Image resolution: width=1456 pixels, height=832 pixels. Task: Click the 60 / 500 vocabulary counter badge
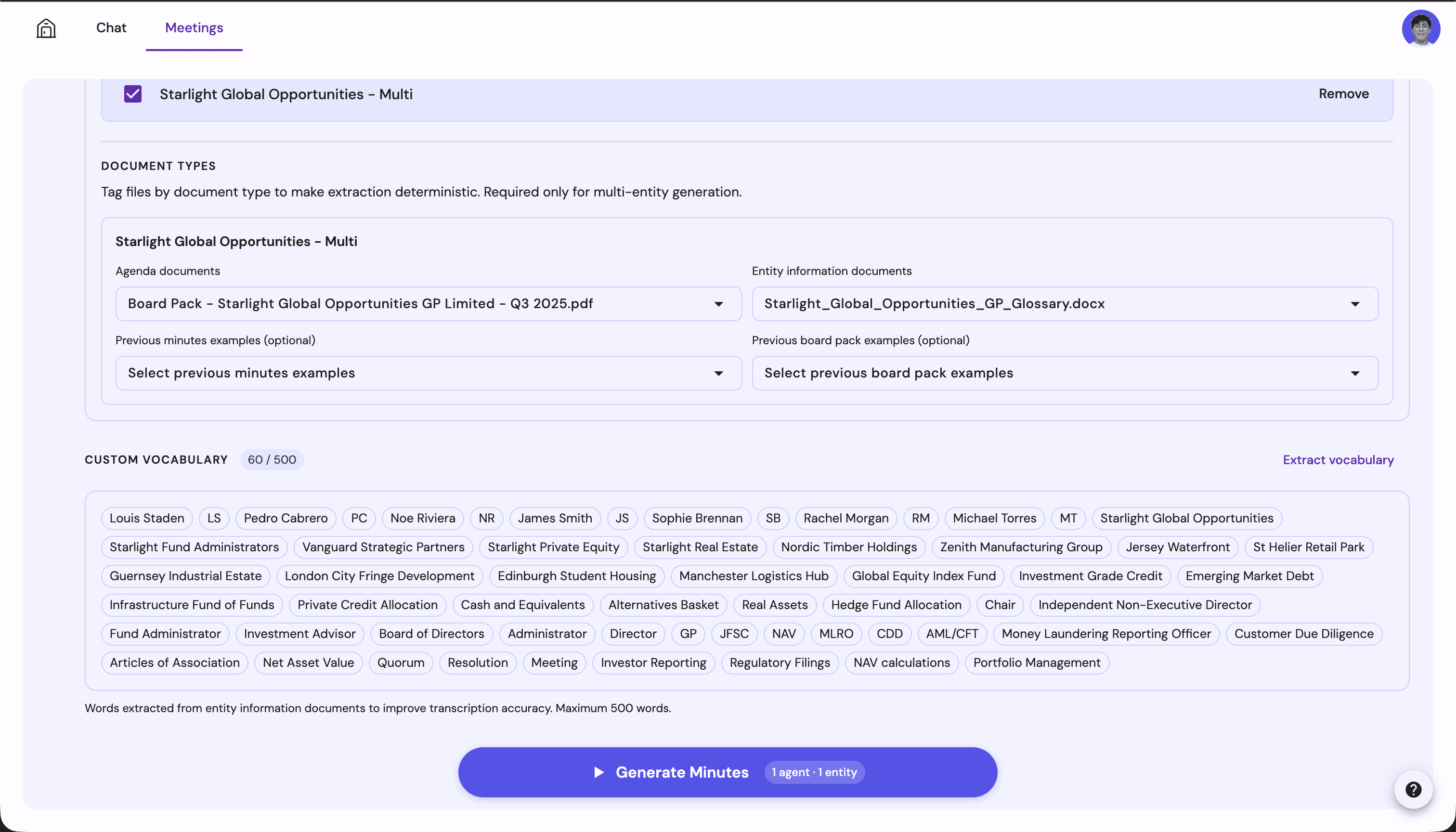tap(272, 459)
